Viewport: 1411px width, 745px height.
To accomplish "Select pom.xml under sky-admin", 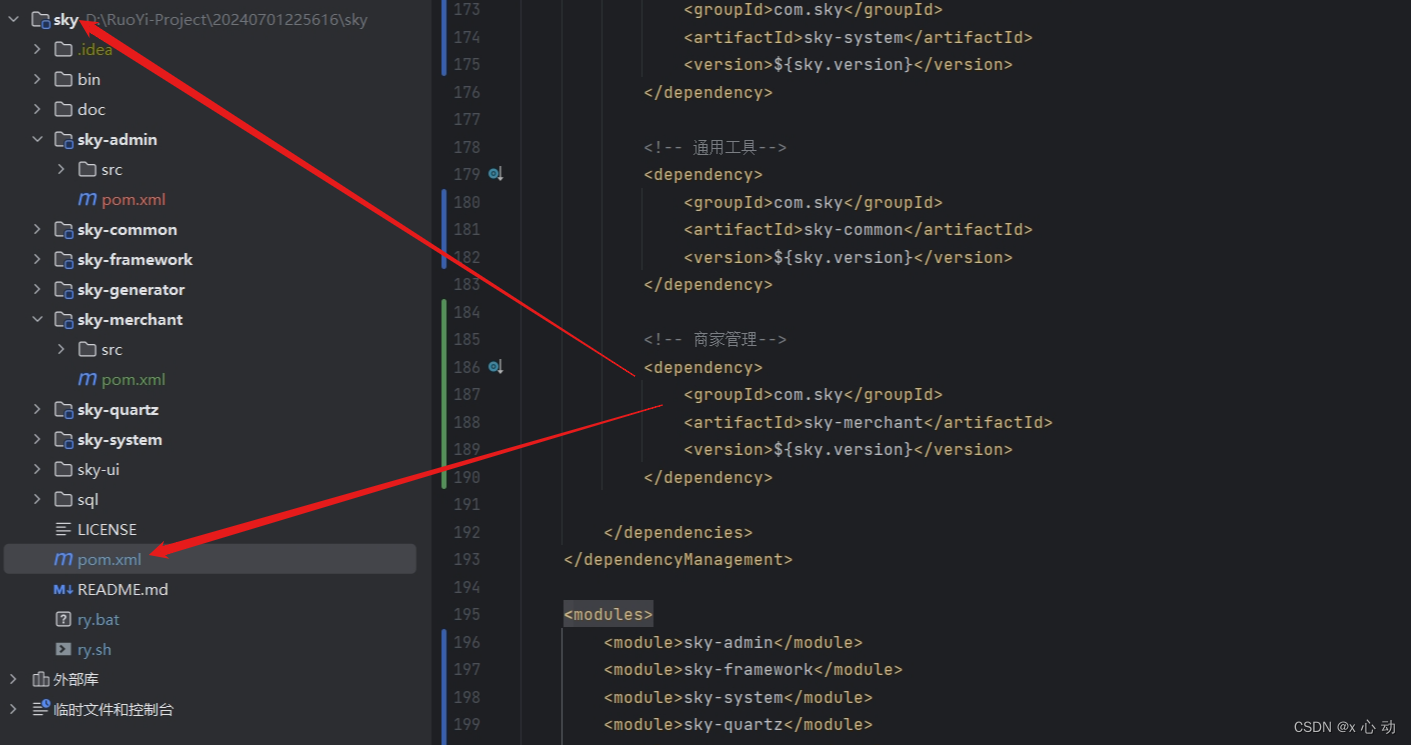I will [x=133, y=200].
